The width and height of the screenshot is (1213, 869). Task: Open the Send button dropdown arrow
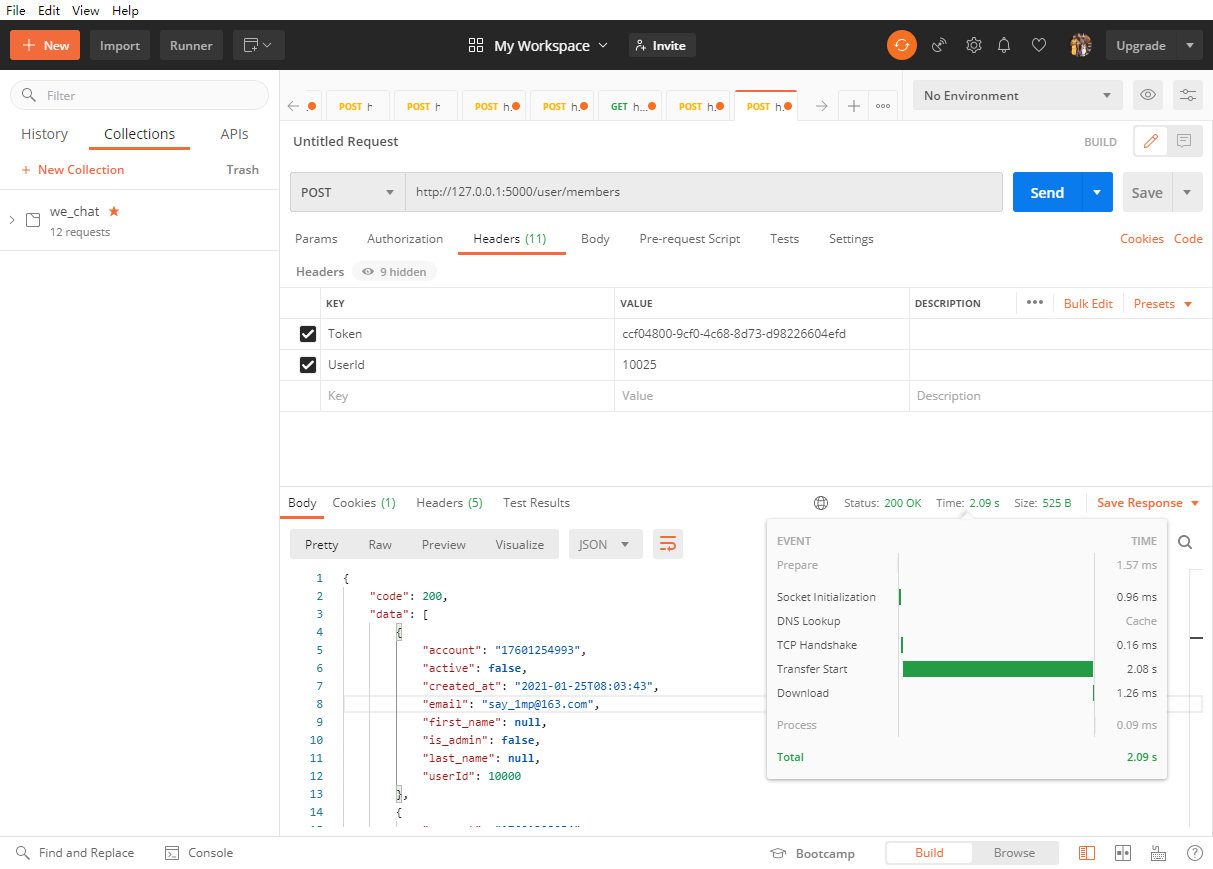[x=1098, y=192]
